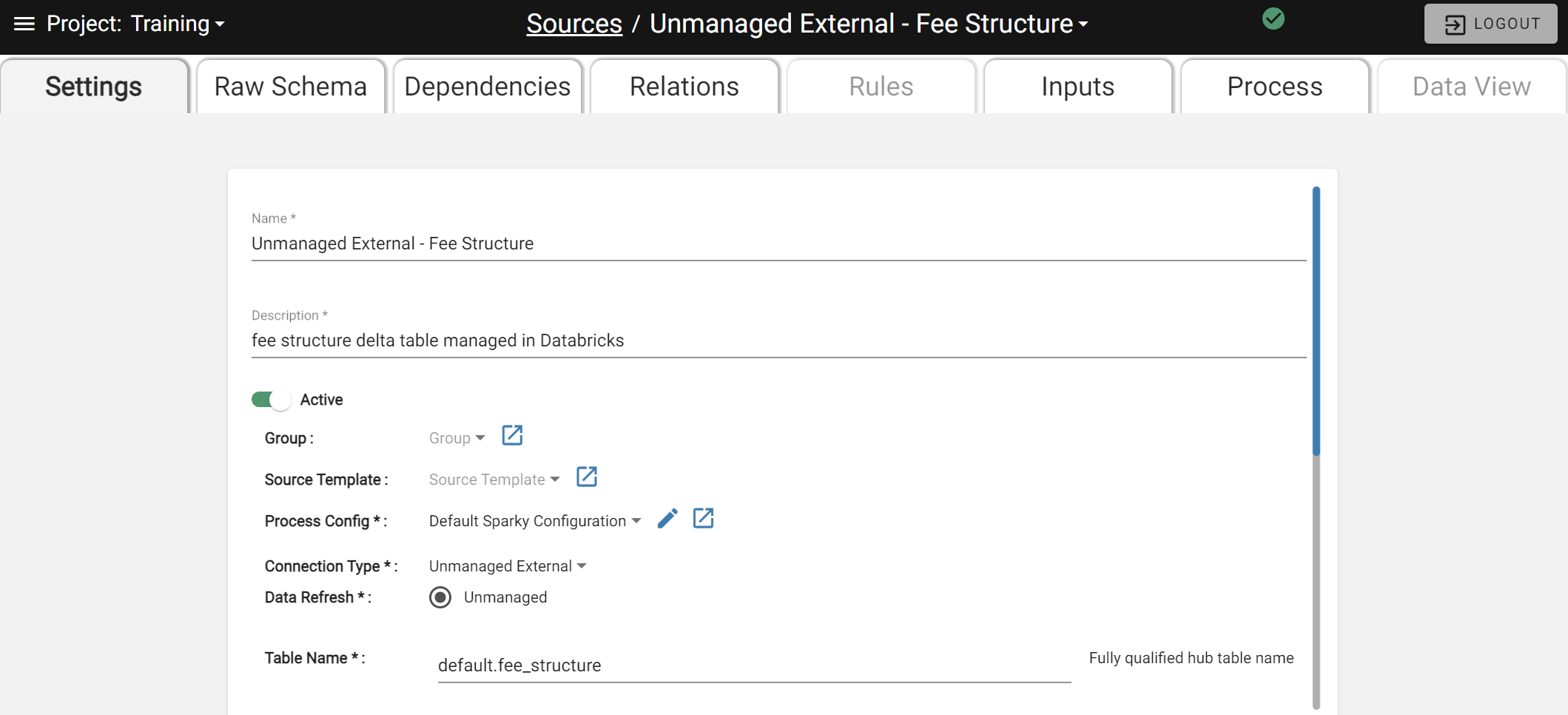This screenshot has width=1568, height=715.
Task: Open Group in new window icon
Action: pyautogui.click(x=512, y=435)
